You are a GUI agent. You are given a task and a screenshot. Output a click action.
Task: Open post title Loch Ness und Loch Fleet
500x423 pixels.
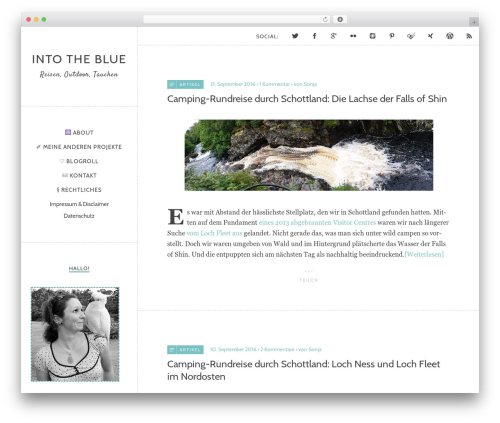(304, 370)
